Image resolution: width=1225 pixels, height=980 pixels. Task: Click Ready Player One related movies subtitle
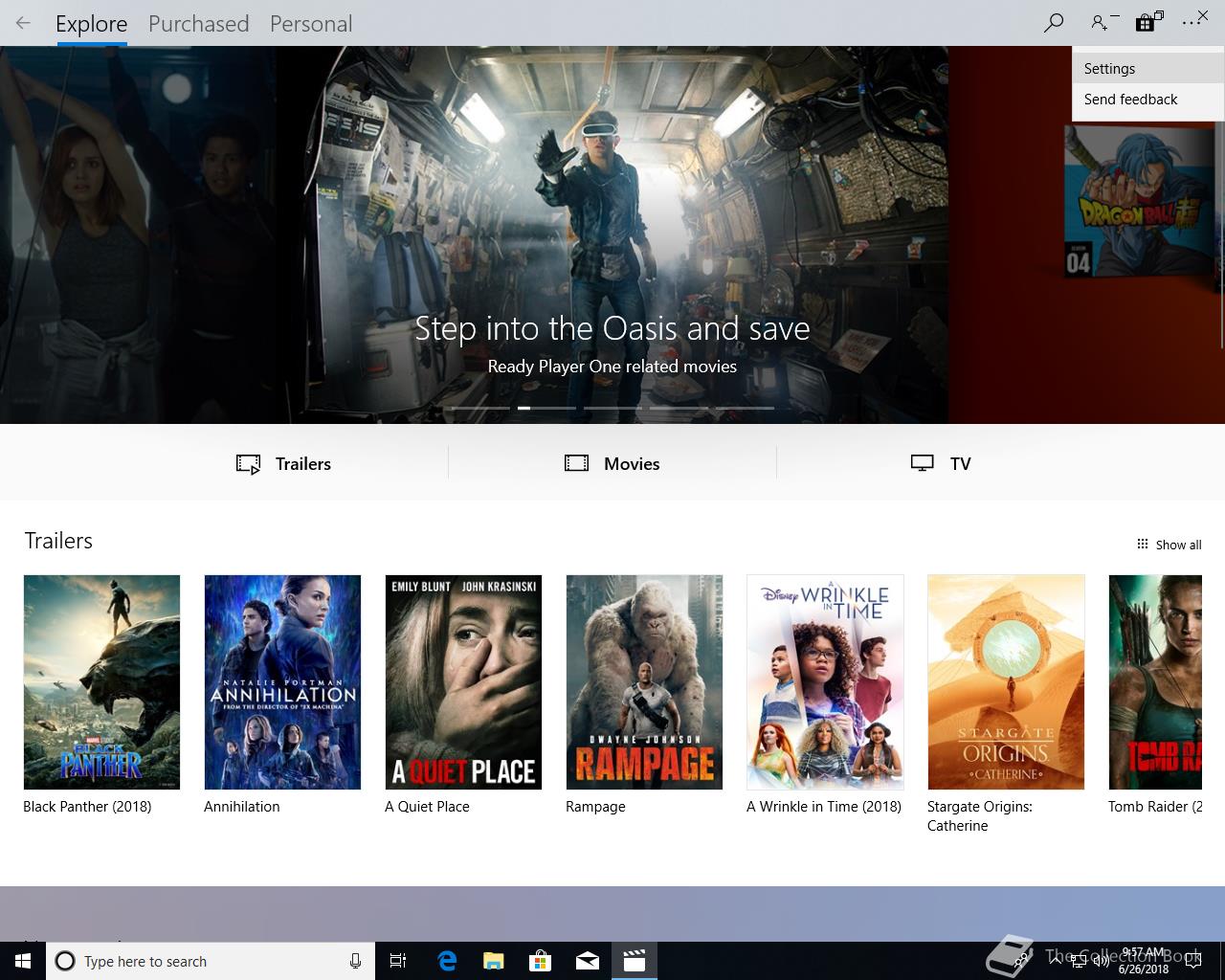[x=612, y=367]
